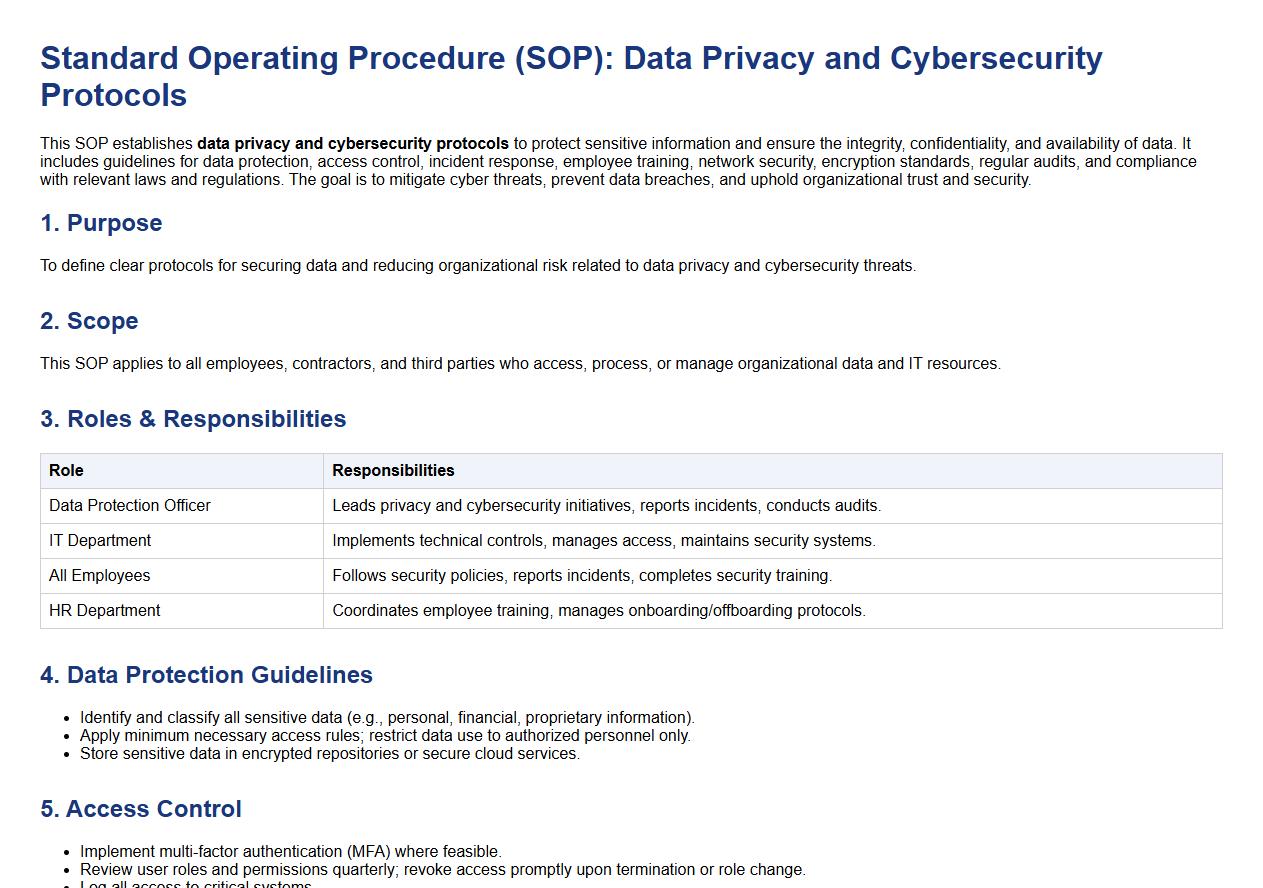The image size is (1263, 888).
Task: Click the '2. Scope' heading
Action: (89, 321)
